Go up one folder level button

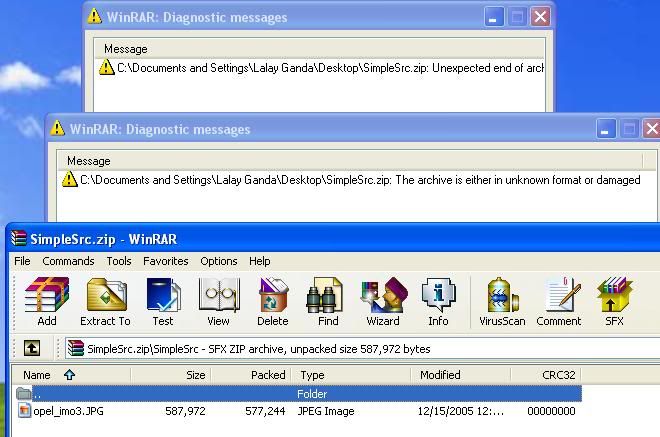click(x=32, y=349)
